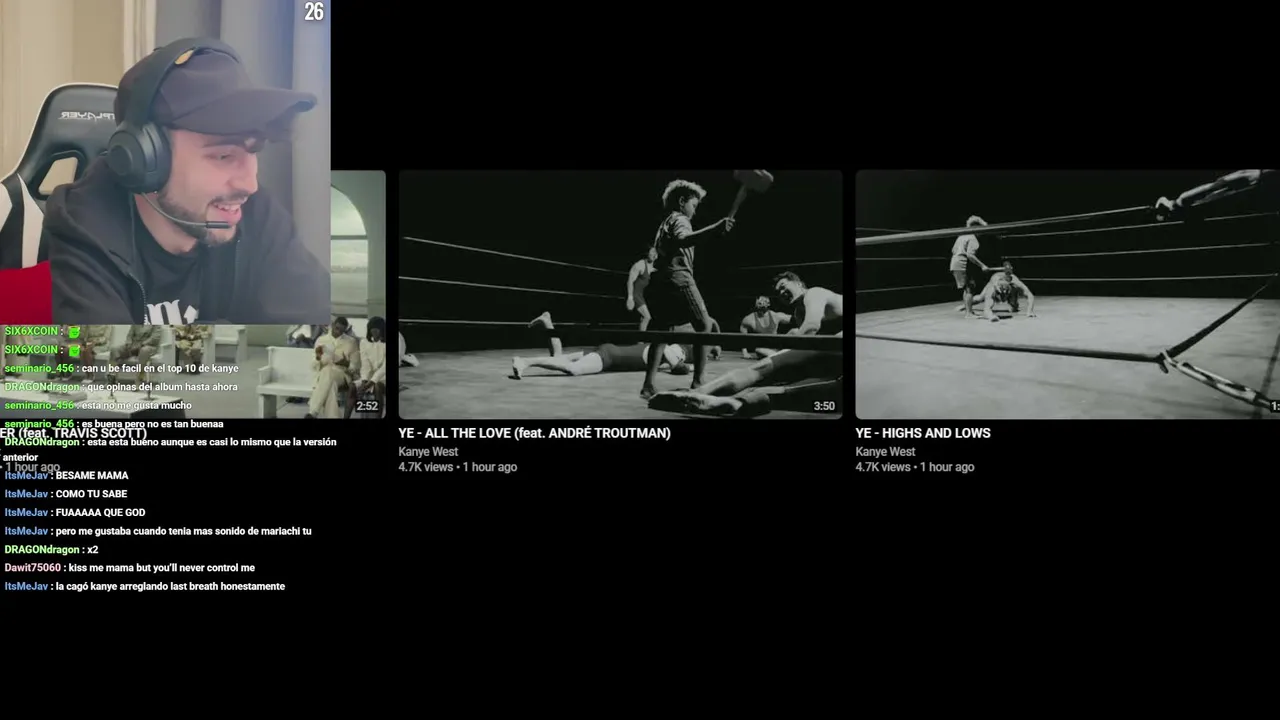Screen dimensions: 1280x720
Task: Open partially visible church video thumbnail
Action: [357, 294]
